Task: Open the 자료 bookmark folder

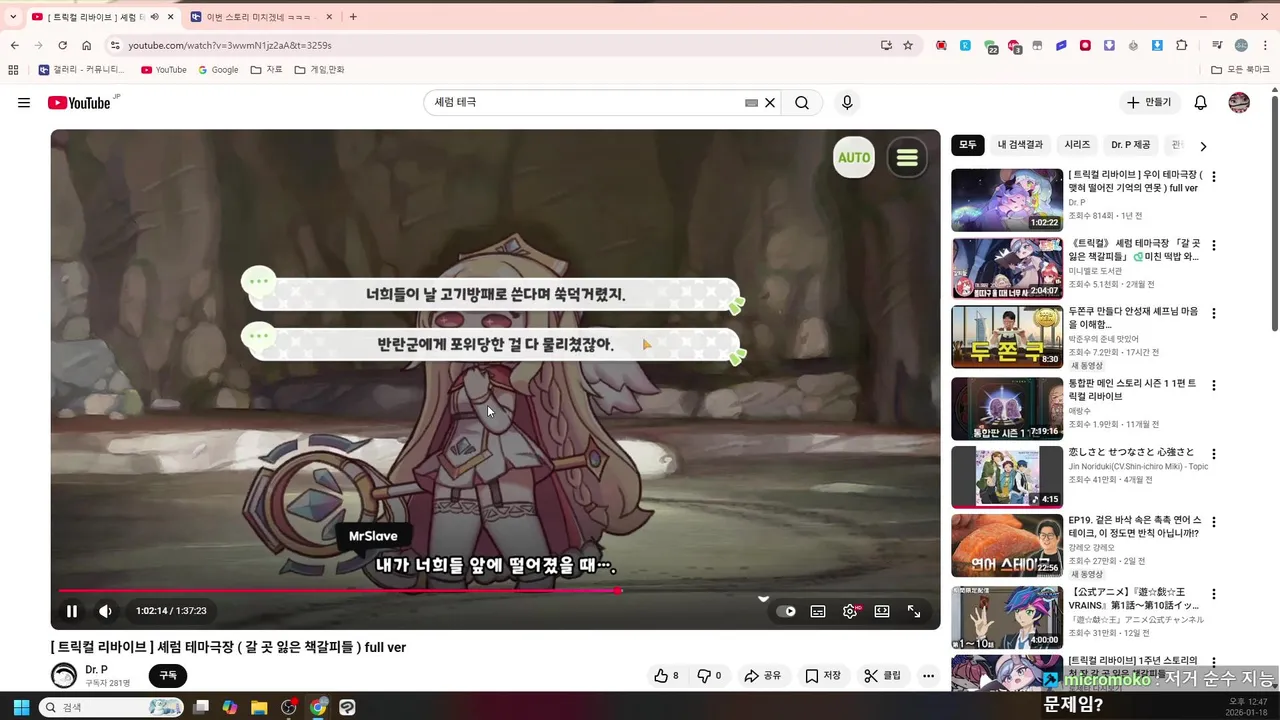Action: (x=267, y=70)
